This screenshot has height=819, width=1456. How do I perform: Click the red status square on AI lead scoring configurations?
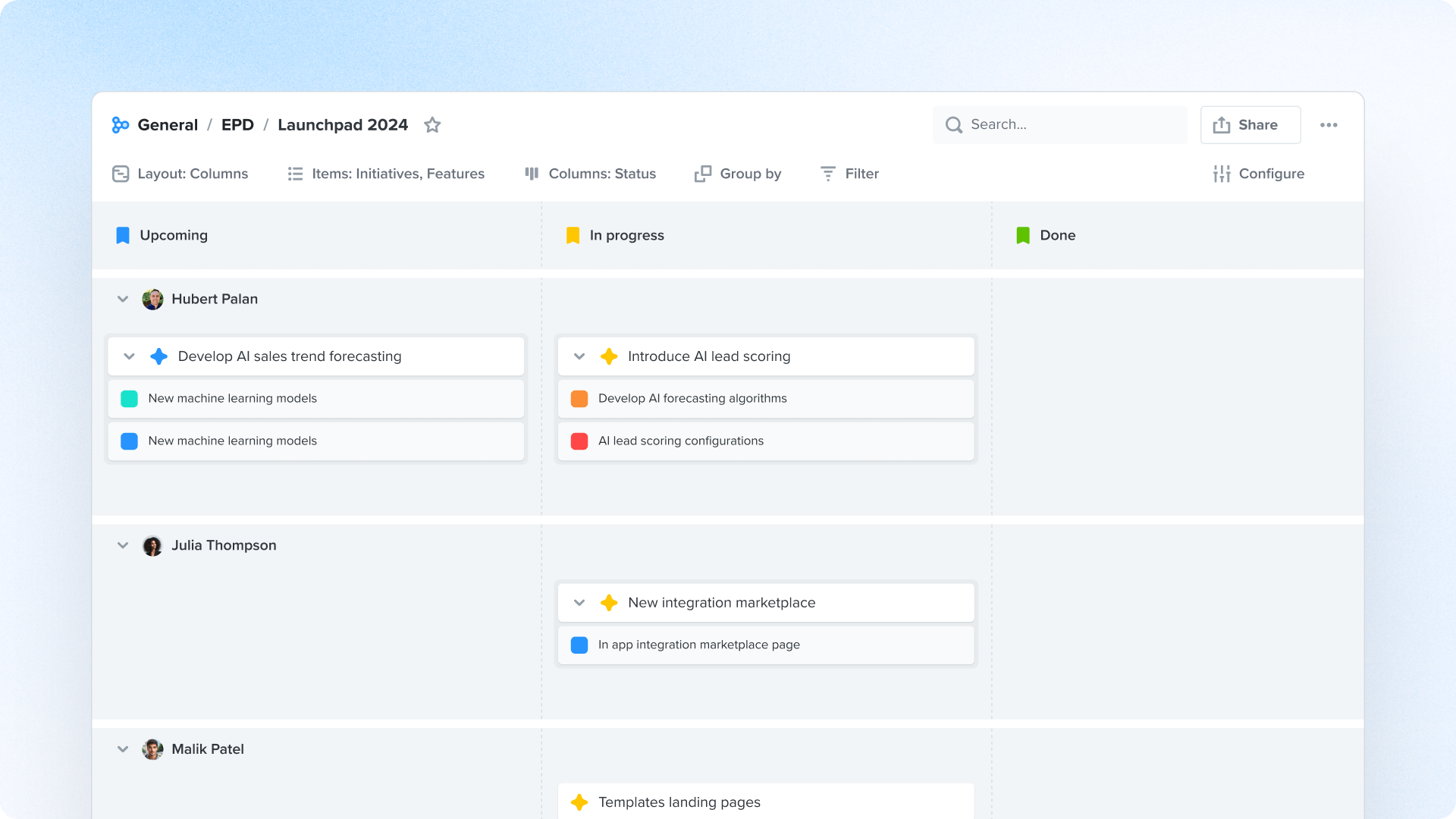[x=579, y=441]
